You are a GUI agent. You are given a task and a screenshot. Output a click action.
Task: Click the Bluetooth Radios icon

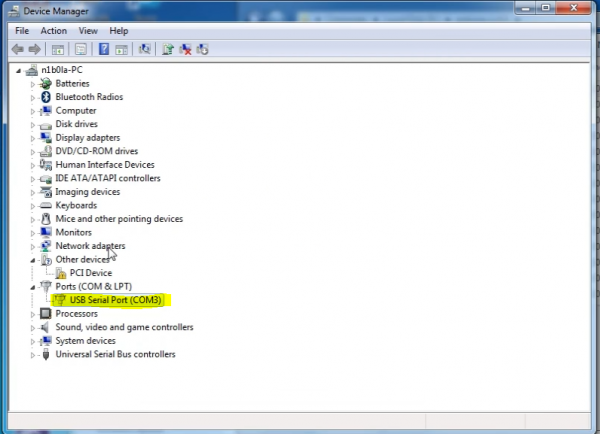(x=46, y=97)
